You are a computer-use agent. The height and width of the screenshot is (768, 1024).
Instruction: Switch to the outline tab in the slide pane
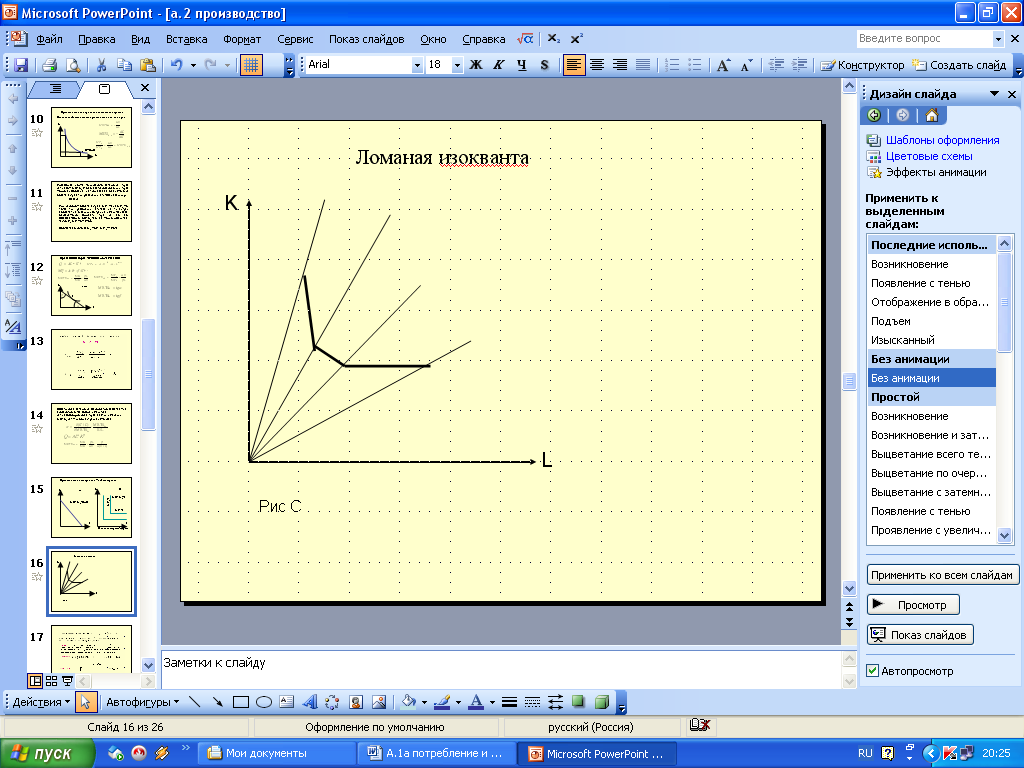pos(56,89)
